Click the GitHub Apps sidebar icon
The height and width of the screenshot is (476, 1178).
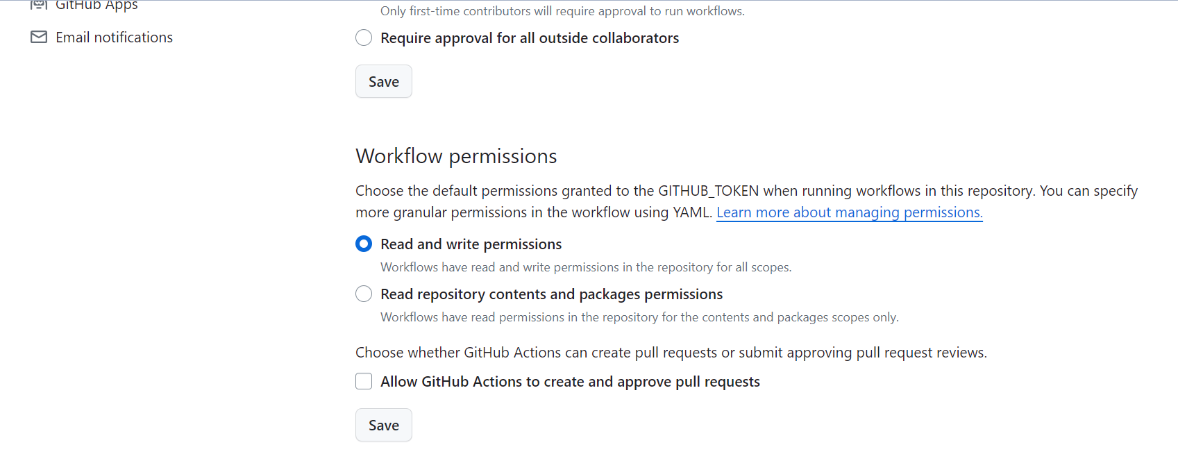coord(38,5)
